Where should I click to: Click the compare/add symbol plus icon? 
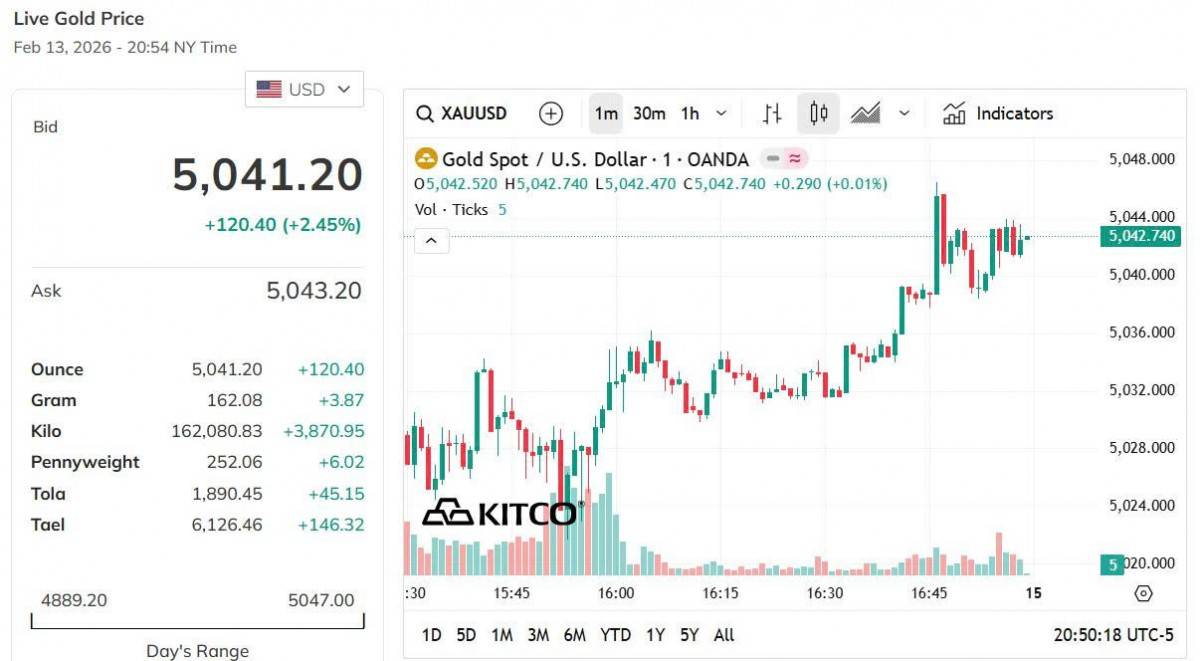(551, 114)
